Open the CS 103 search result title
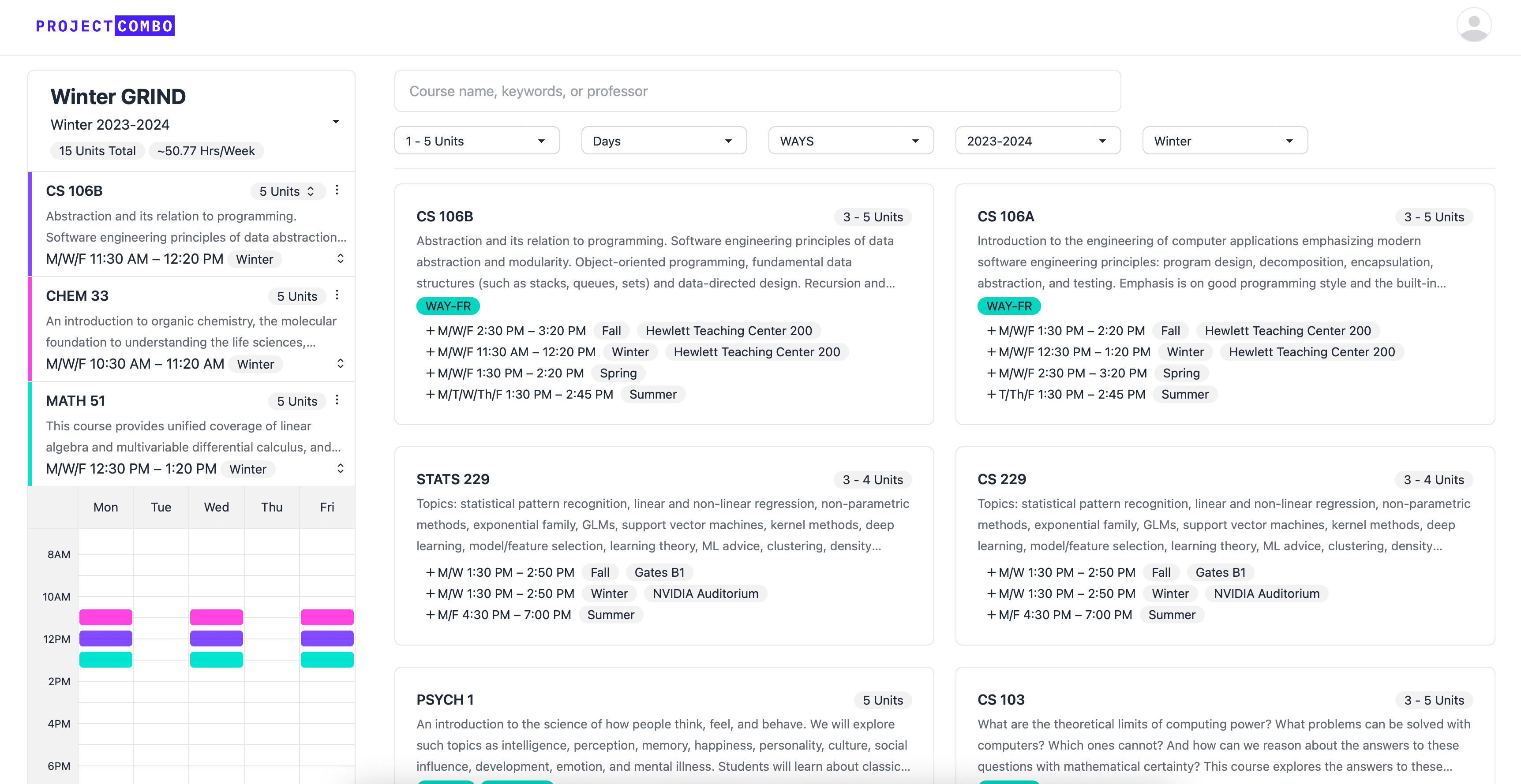The image size is (1521, 784). pyautogui.click(x=1001, y=700)
